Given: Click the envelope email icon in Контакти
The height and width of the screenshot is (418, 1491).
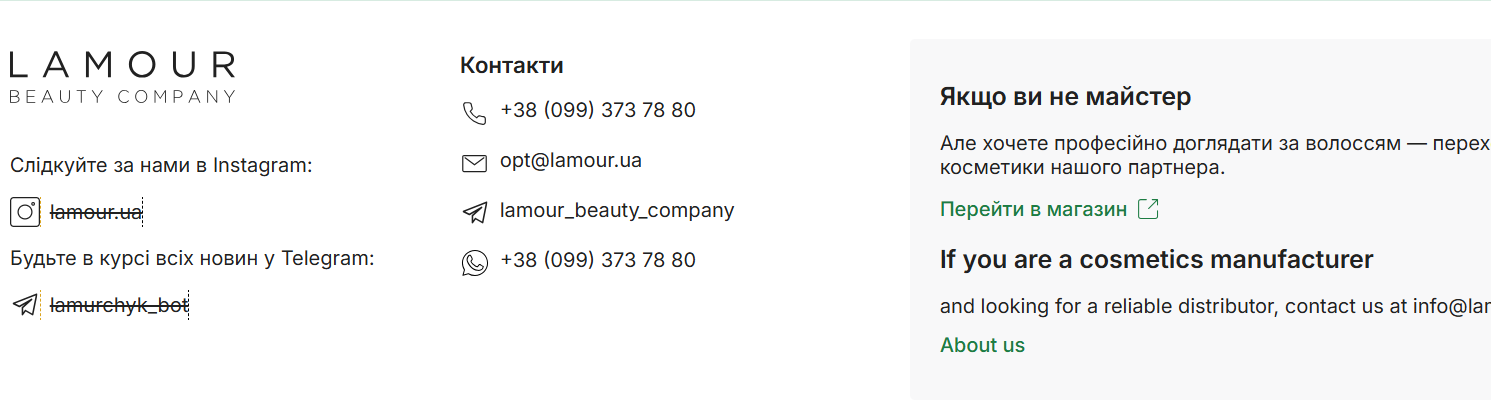Looking at the screenshot, I should click(x=474, y=163).
